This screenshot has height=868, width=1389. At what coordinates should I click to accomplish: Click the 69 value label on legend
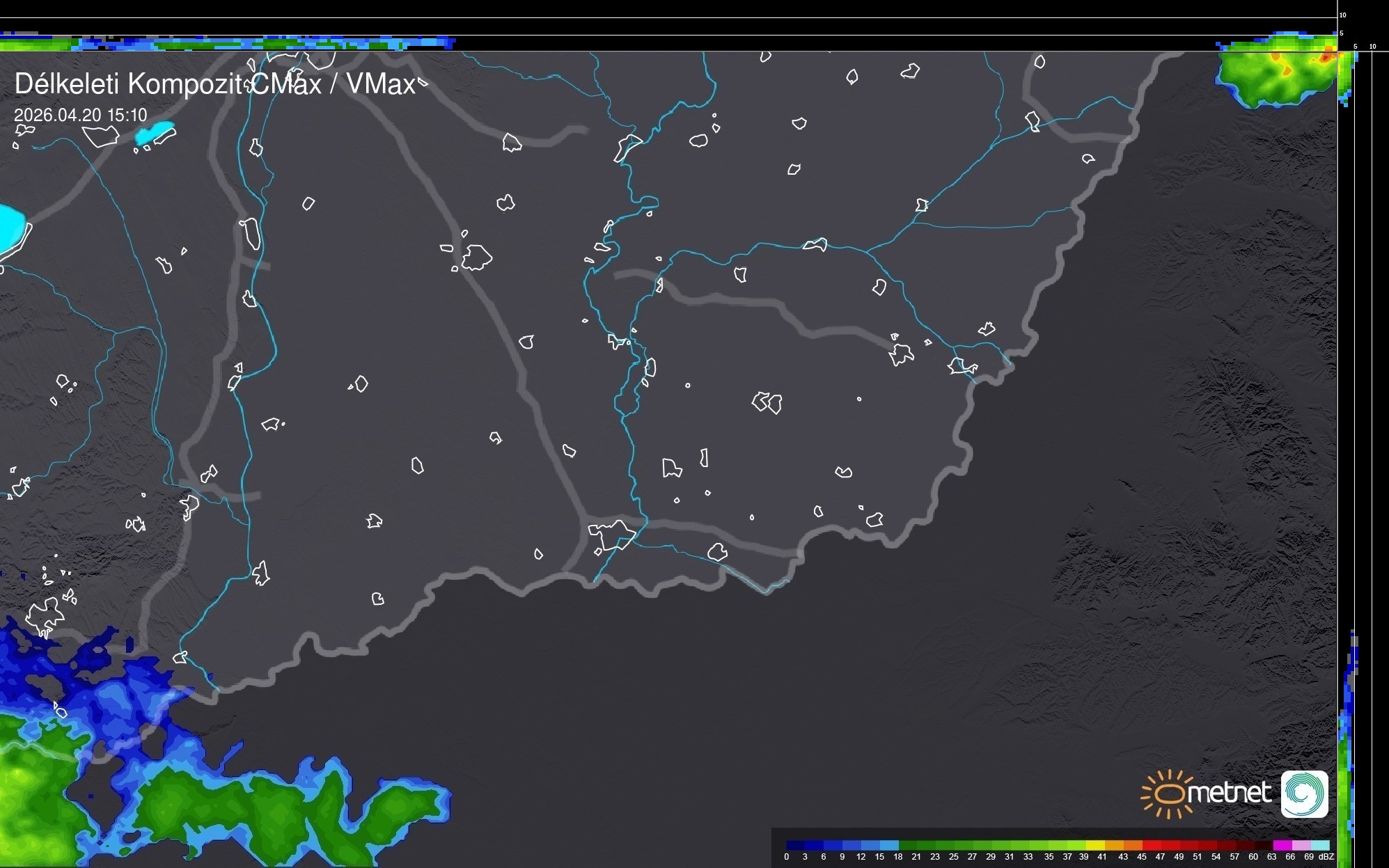[x=1309, y=857]
